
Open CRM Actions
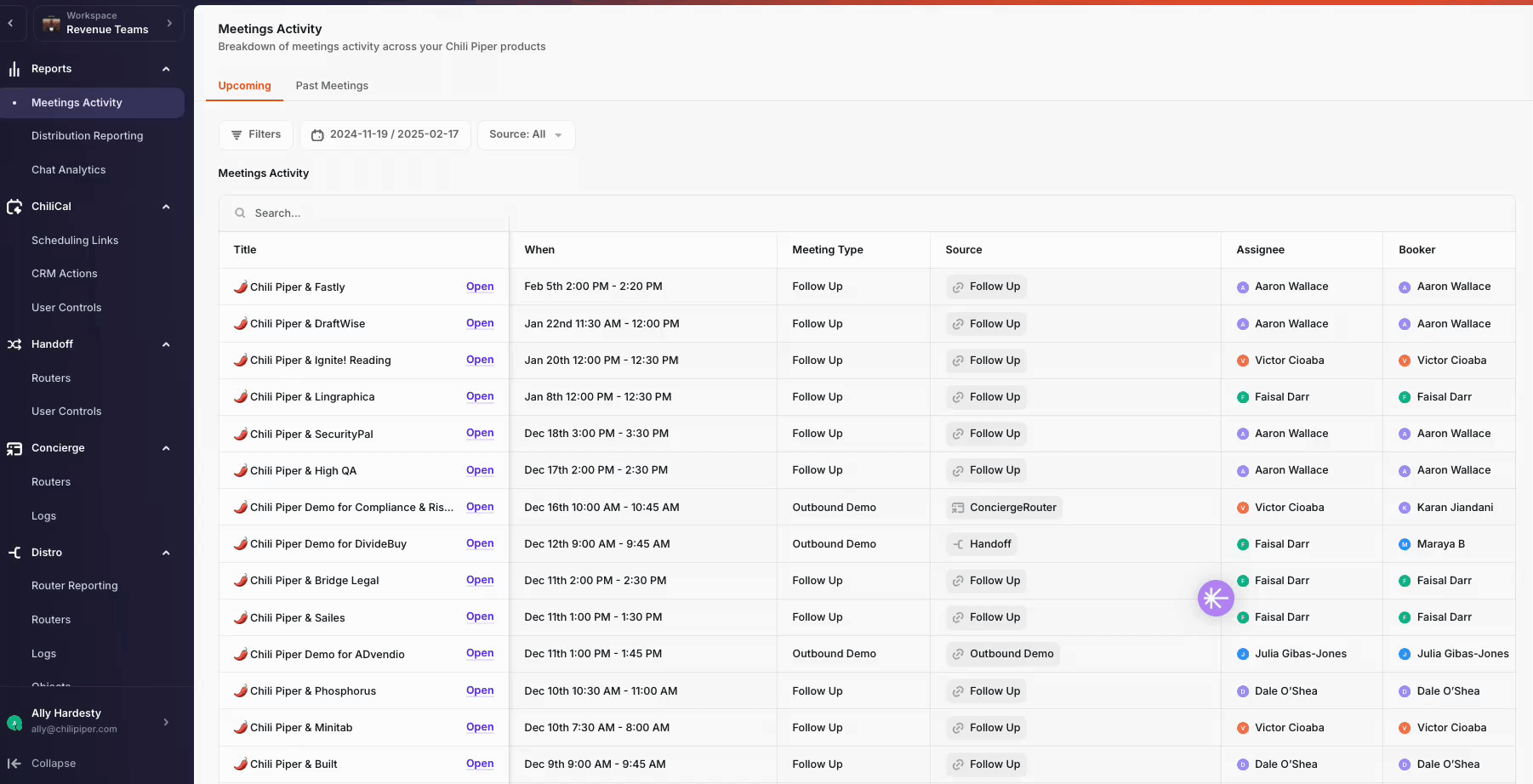coord(64,274)
